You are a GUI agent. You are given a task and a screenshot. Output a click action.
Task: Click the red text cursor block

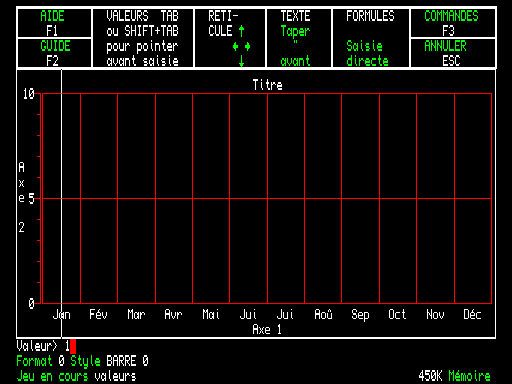(73, 347)
